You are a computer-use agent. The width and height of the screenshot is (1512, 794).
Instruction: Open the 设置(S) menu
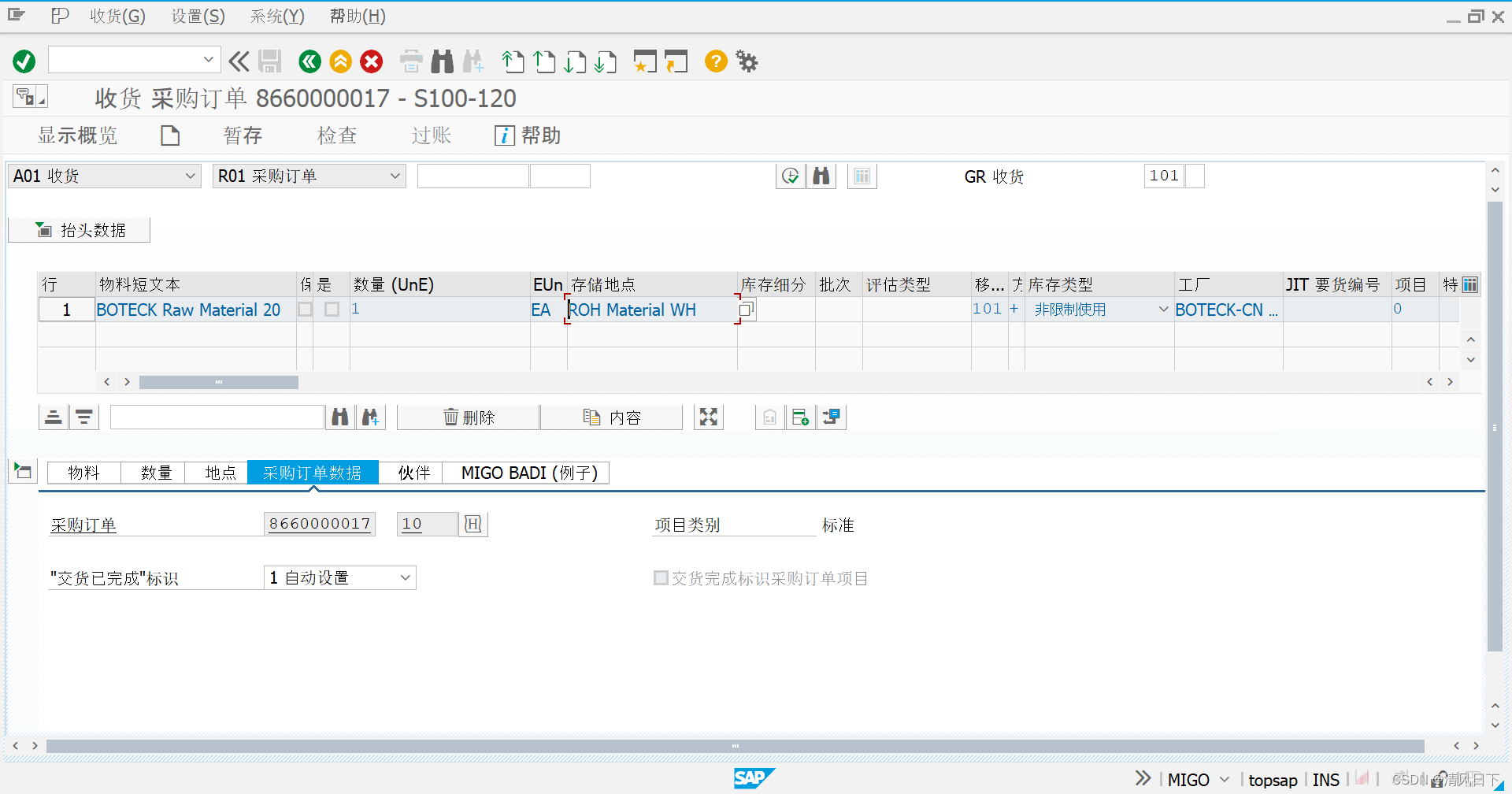click(198, 16)
